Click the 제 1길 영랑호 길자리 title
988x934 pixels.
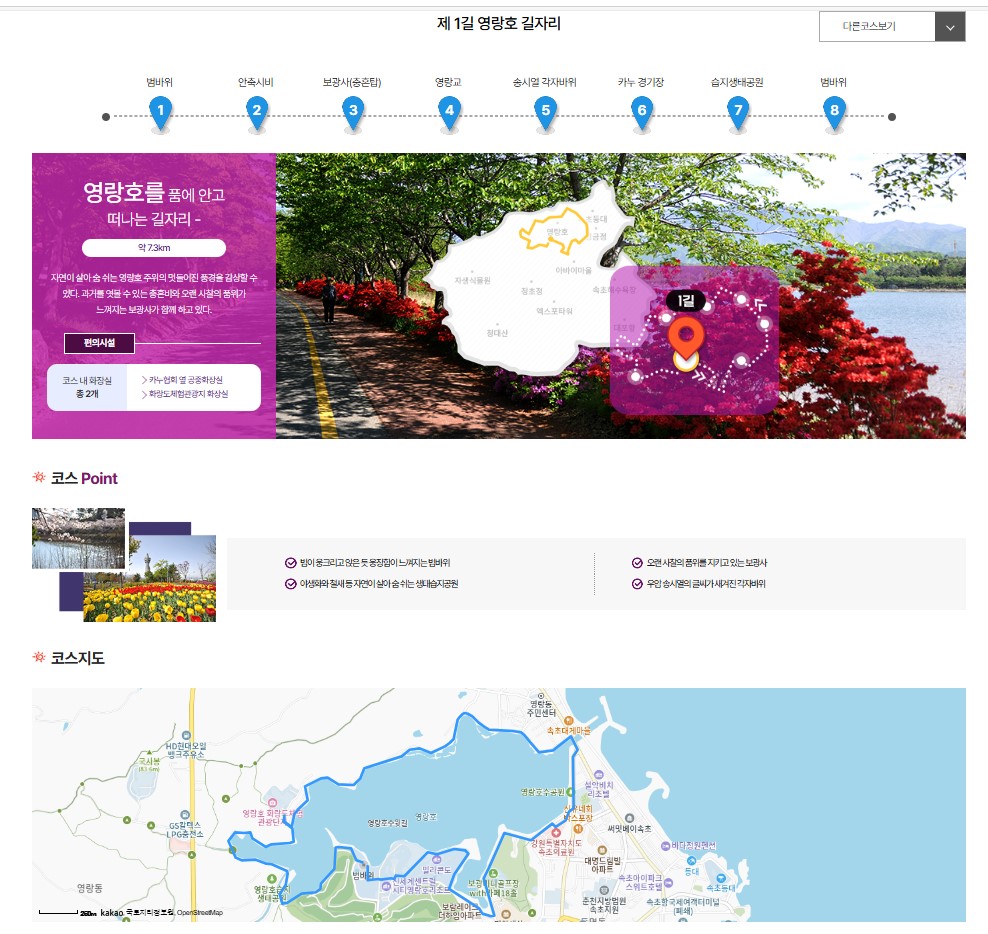click(498, 24)
